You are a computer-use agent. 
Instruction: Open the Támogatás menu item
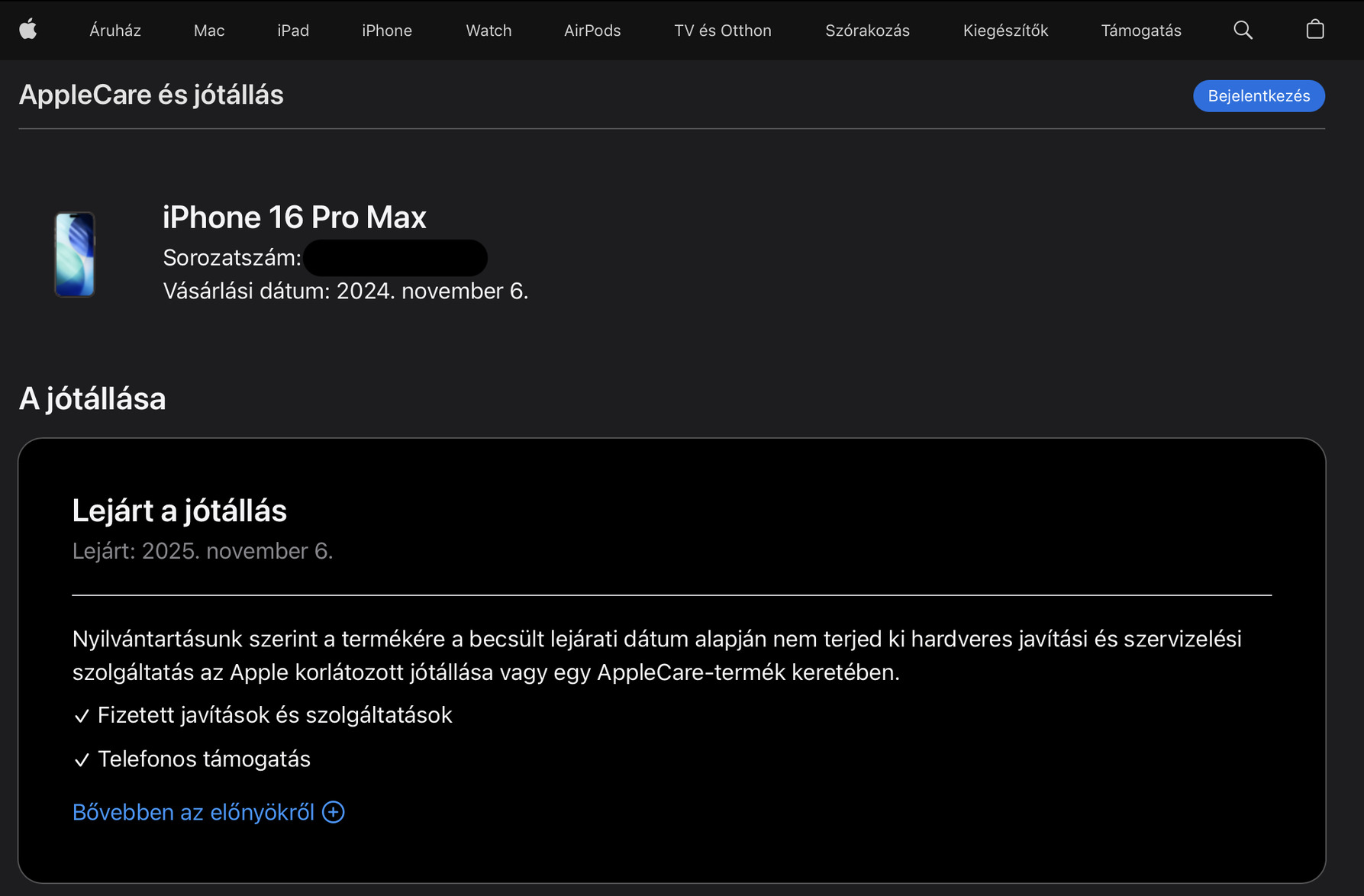tap(1141, 31)
